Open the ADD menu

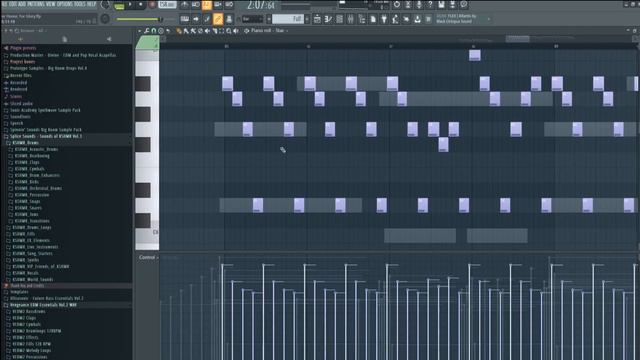(21, 4)
